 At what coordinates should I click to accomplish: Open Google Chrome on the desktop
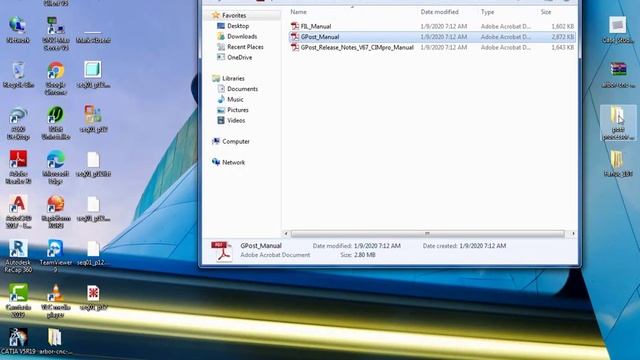tap(56, 78)
